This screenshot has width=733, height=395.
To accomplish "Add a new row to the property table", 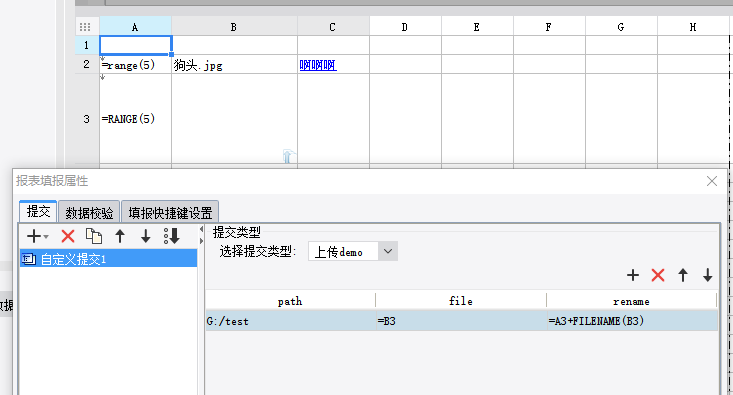I will click(632, 275).
